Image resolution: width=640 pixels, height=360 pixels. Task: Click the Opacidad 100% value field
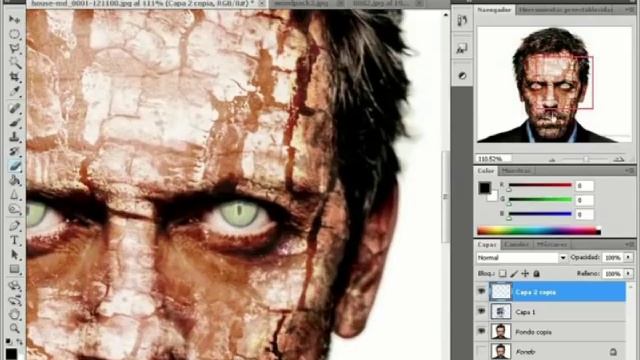(x=613, y=258)
